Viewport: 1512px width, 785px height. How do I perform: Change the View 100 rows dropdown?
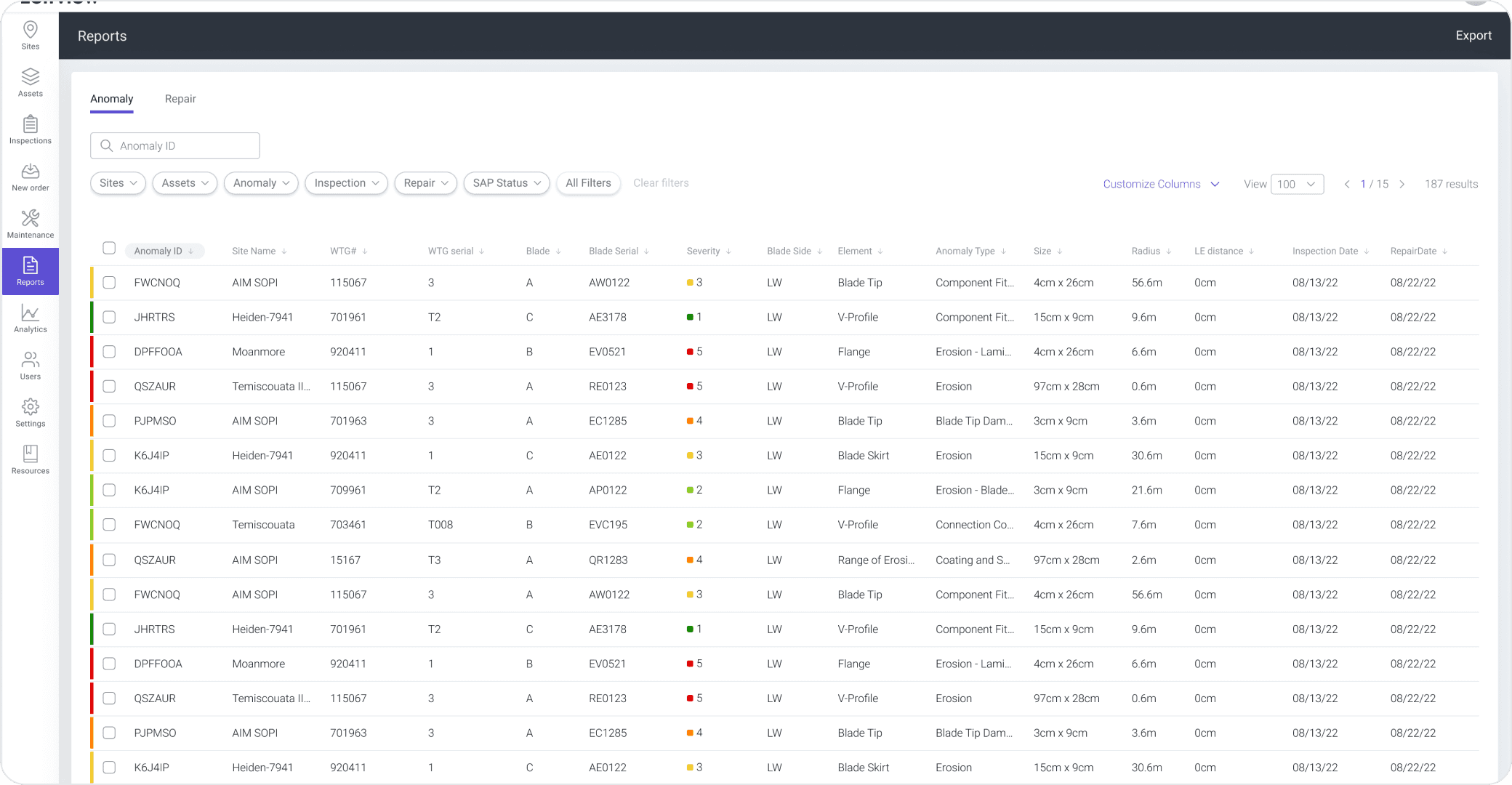click(x=1298, y=185)
